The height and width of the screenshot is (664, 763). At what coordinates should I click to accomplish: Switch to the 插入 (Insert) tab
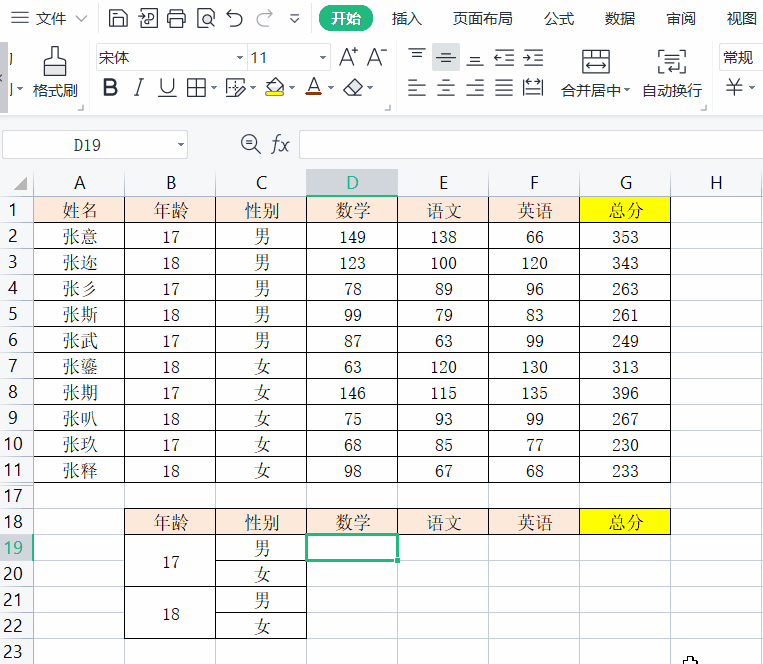(x=406, y=18)
